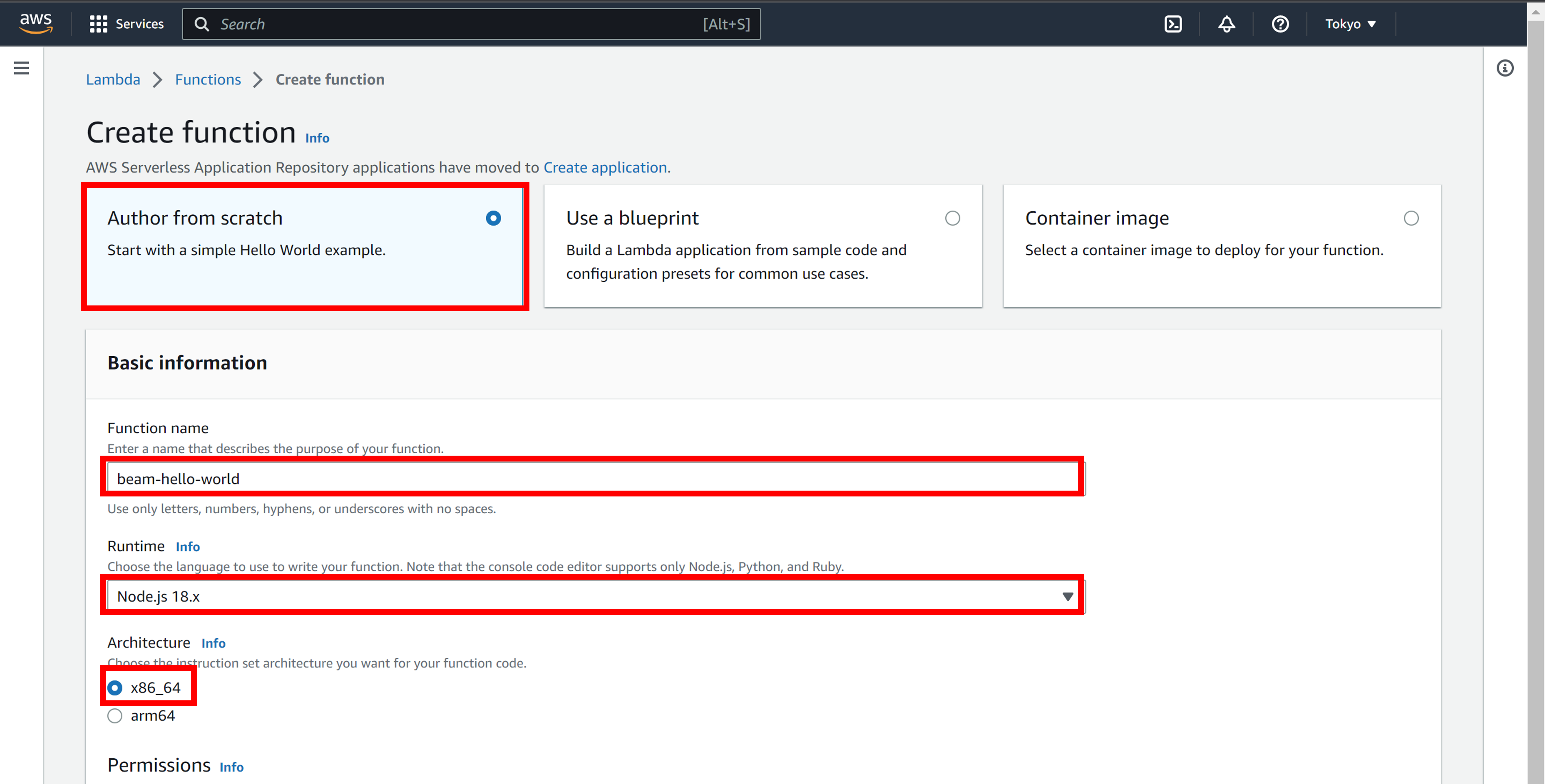Choose the Use a blueprint radio

point(952,218)
